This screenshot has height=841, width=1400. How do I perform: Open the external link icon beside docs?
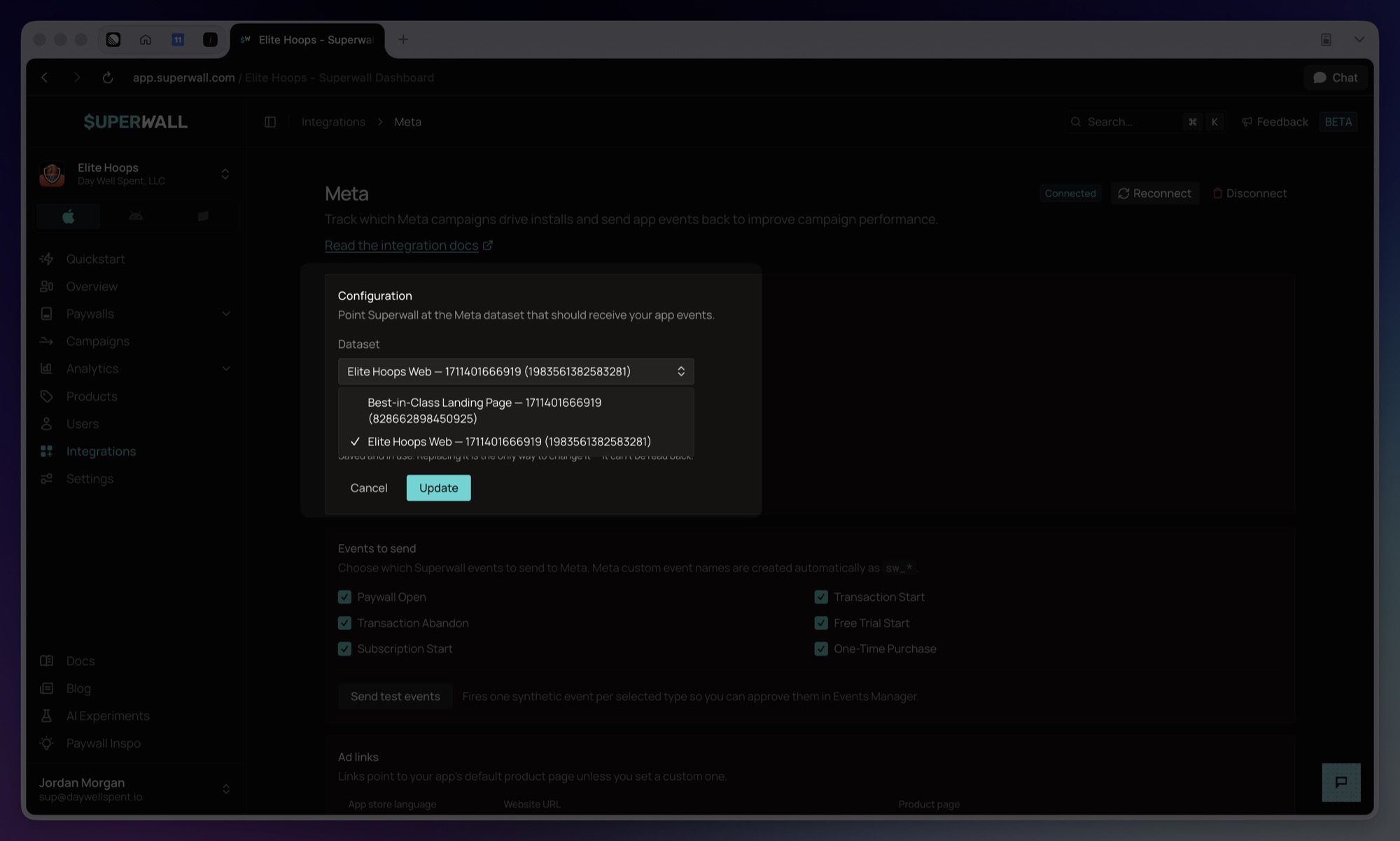click(x=488, y=245)
